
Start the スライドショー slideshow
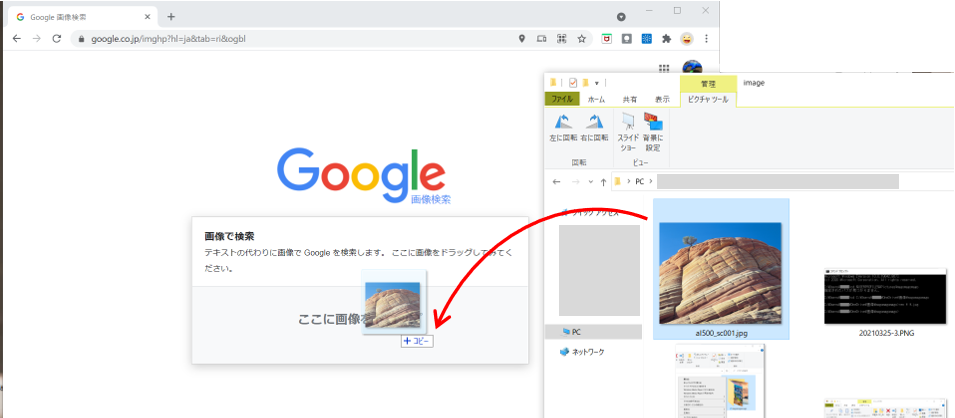coord(628,132)
